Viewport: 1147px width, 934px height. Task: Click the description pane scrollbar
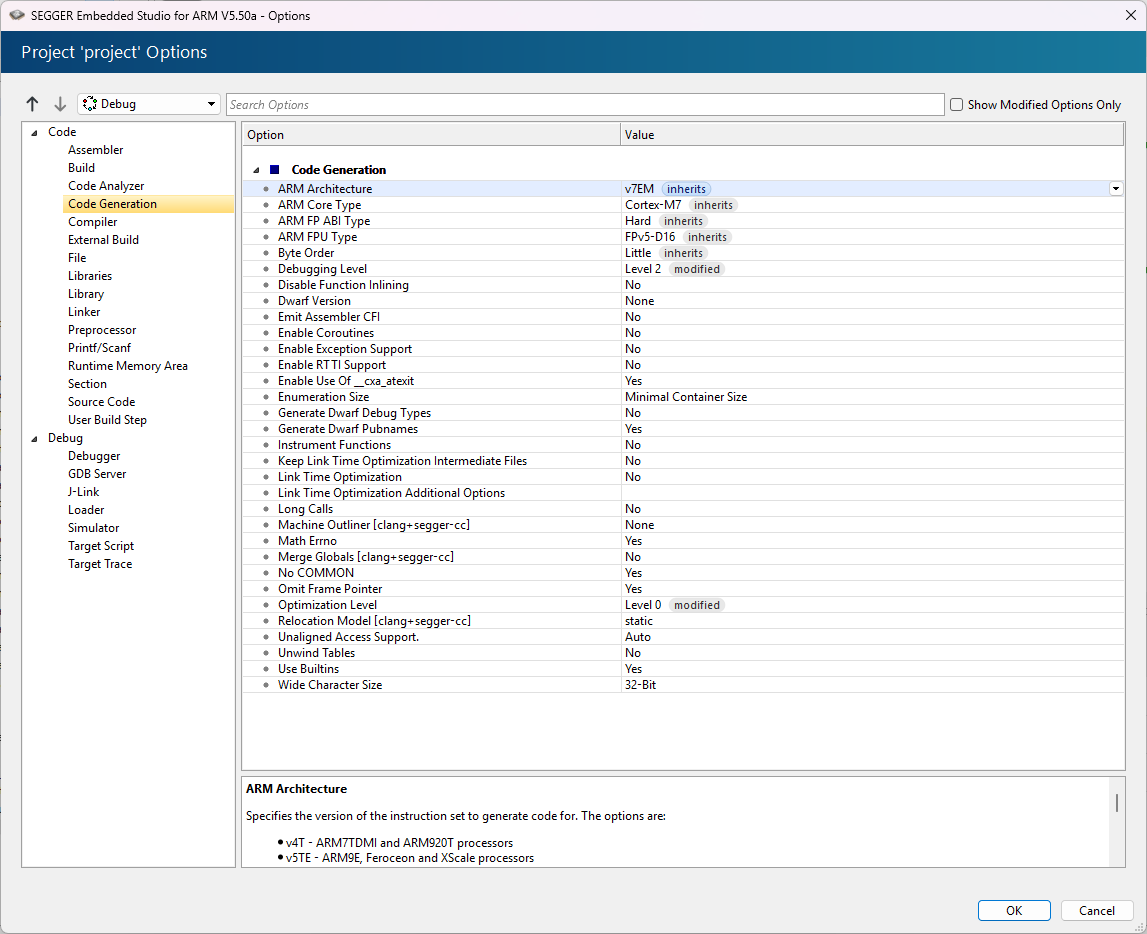(1117, 803)
